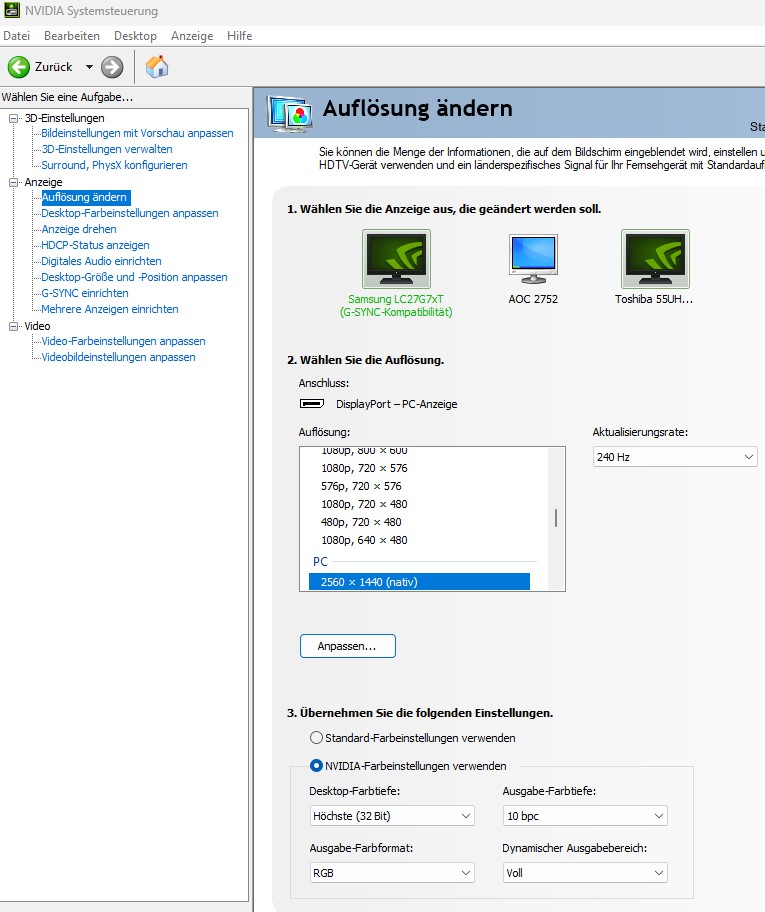Image resolution: width=765 pixels, height=912 pixels.
Task: Select the Toshiba 55UH monitor icon
Action: 655,259
